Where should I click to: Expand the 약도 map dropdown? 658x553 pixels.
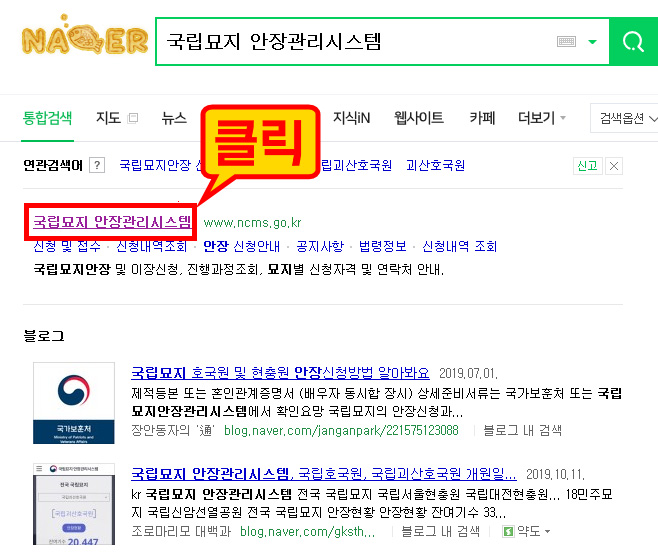[x=534, y=532]
